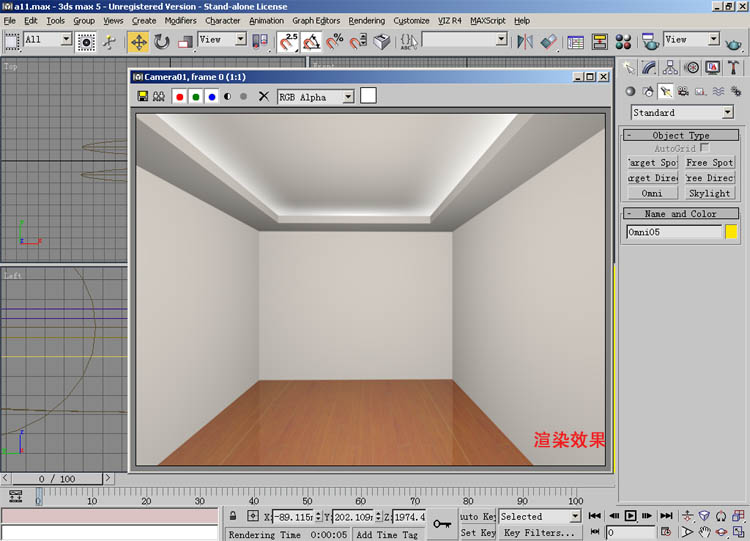The image size is (750, 541).
Task: Click the Omni light button
Action: click(x=652, y=193)
